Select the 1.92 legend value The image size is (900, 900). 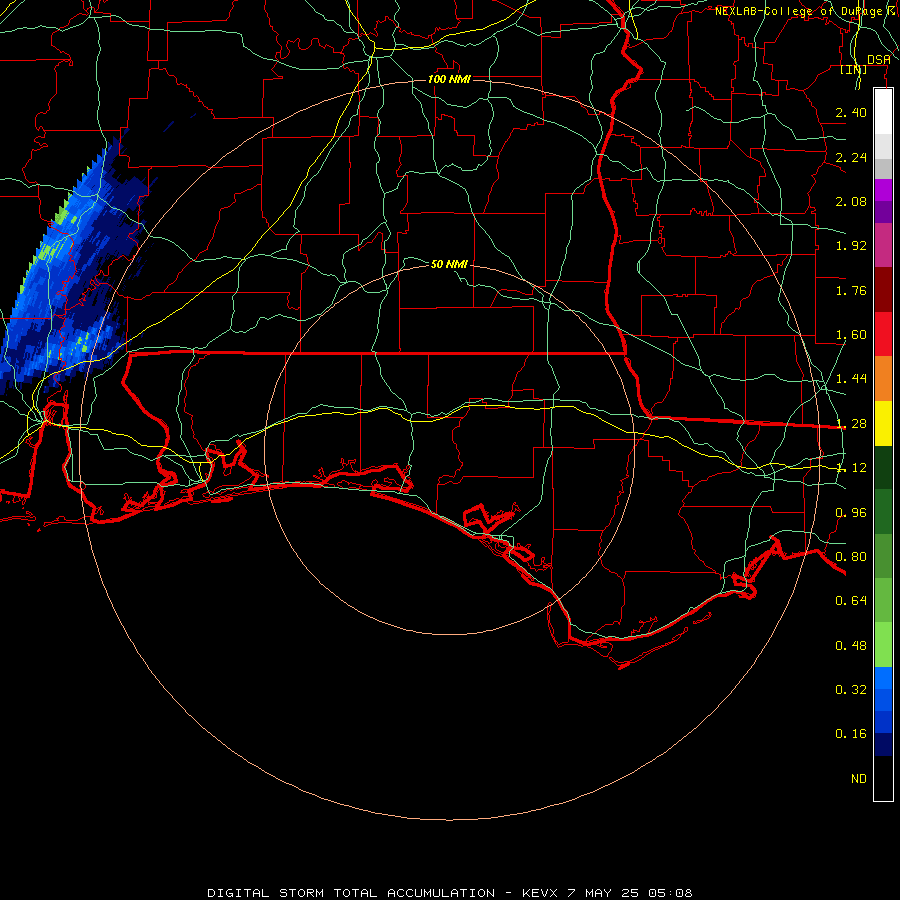click(x=851, y=246)
